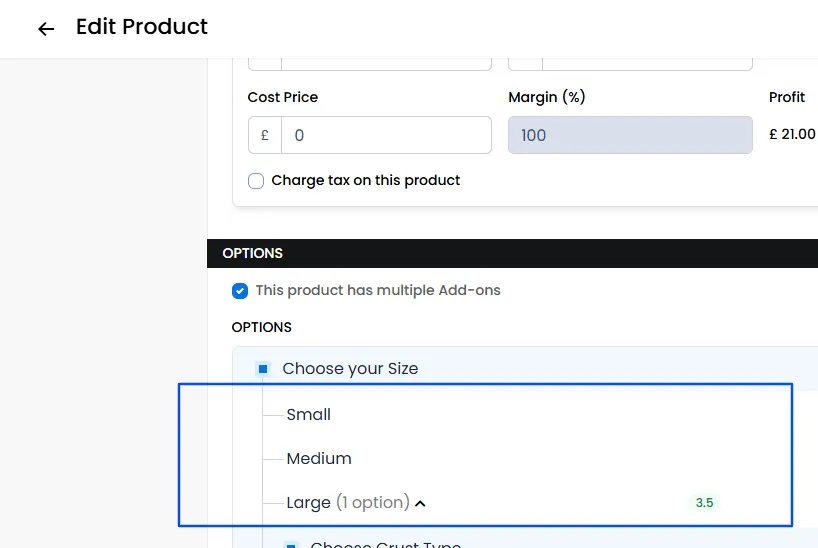Image resolution: width=818 pixels, height=548 pixels.
Task: Click the black OPTIONS section header
Action: click(512, 253)
